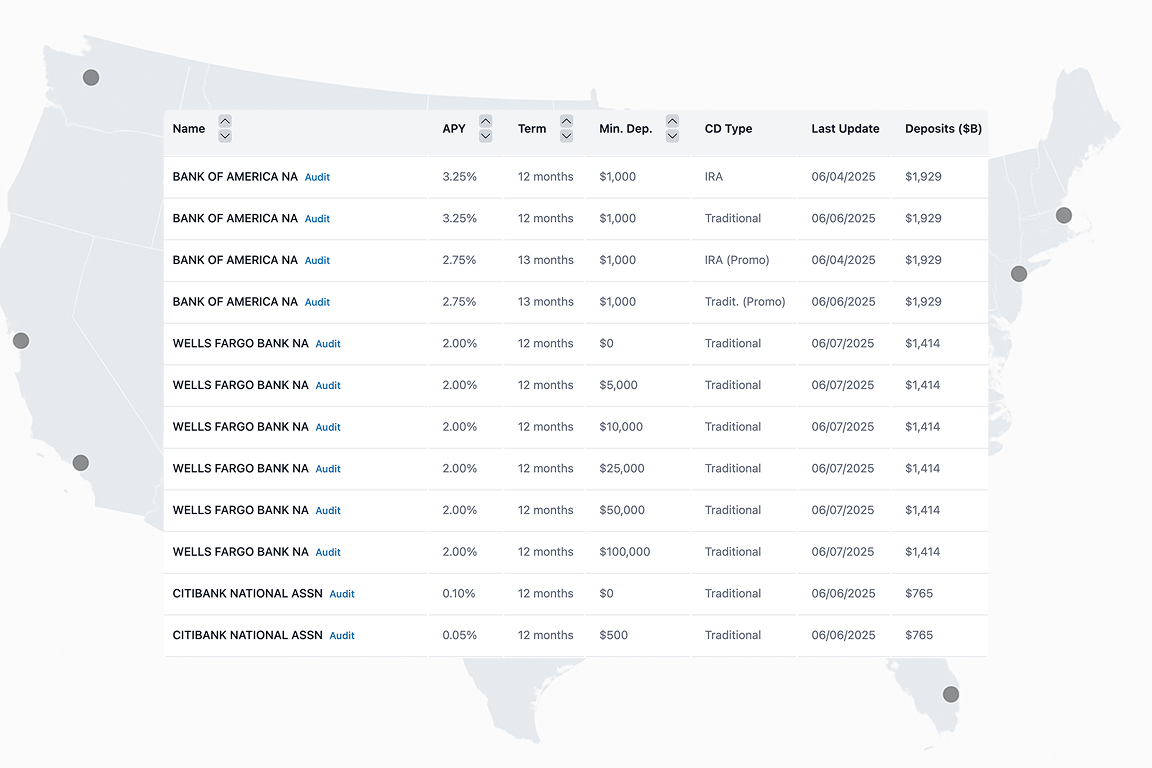Click the Tradit. (Promo) CD type cell
This screenshot has height=768, width=1152.
[x=745, y=302]
